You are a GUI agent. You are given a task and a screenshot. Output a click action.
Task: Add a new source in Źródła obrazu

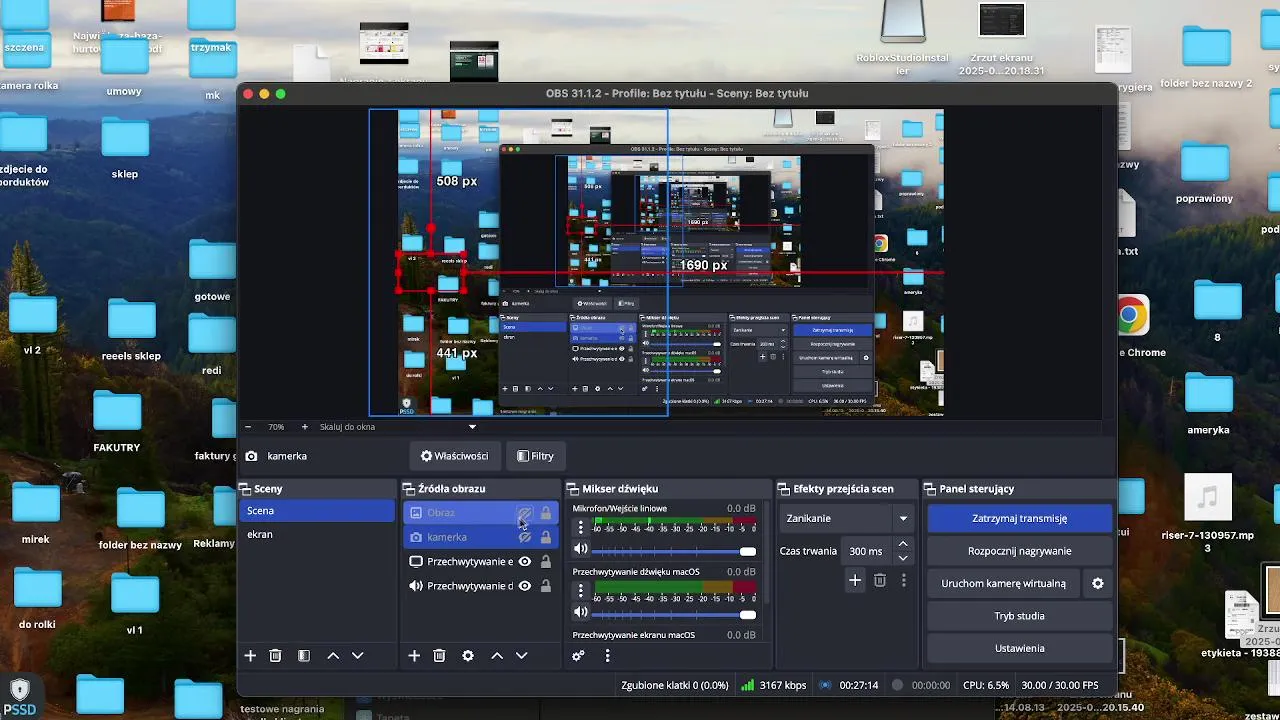[x=414, y=656]
